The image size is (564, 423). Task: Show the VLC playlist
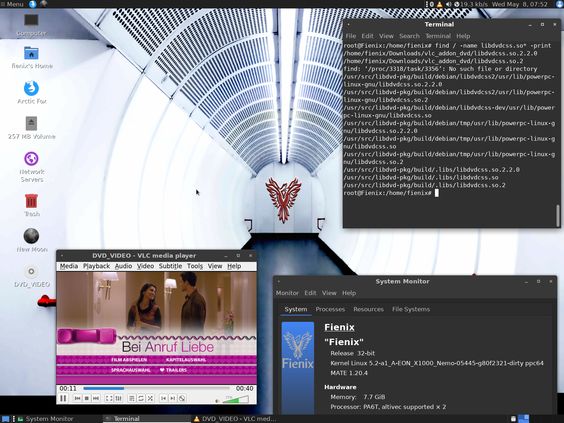[x=132, y=398]
